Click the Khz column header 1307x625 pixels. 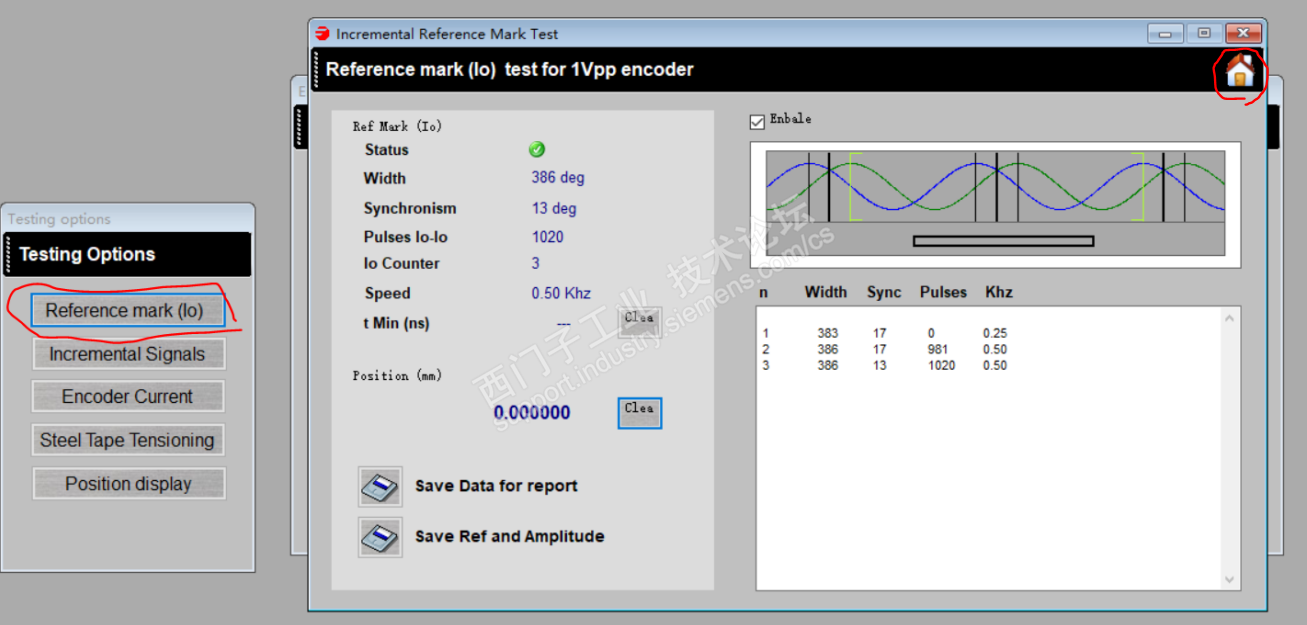click(x=999, y=292)
